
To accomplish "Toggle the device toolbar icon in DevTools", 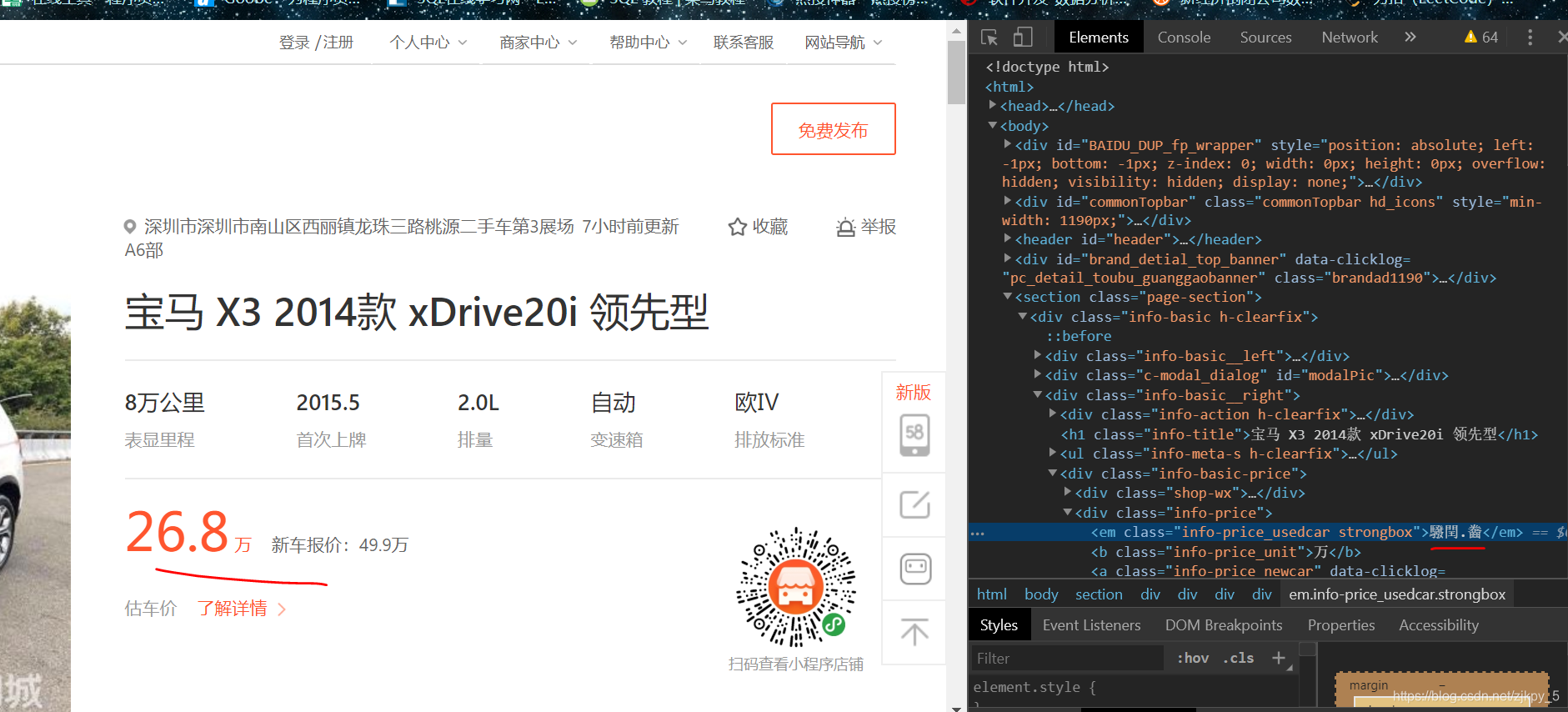I will pyautogui.click(x=1023, y=38).
